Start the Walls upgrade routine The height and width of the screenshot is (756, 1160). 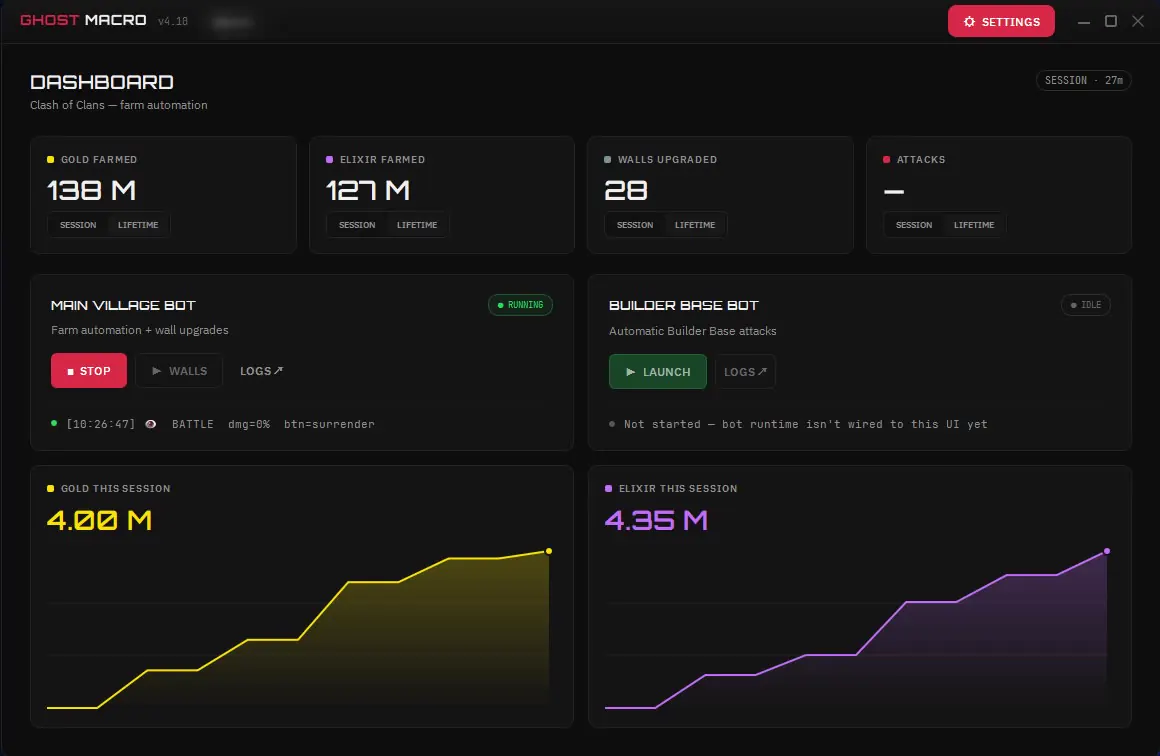[179, 371]
